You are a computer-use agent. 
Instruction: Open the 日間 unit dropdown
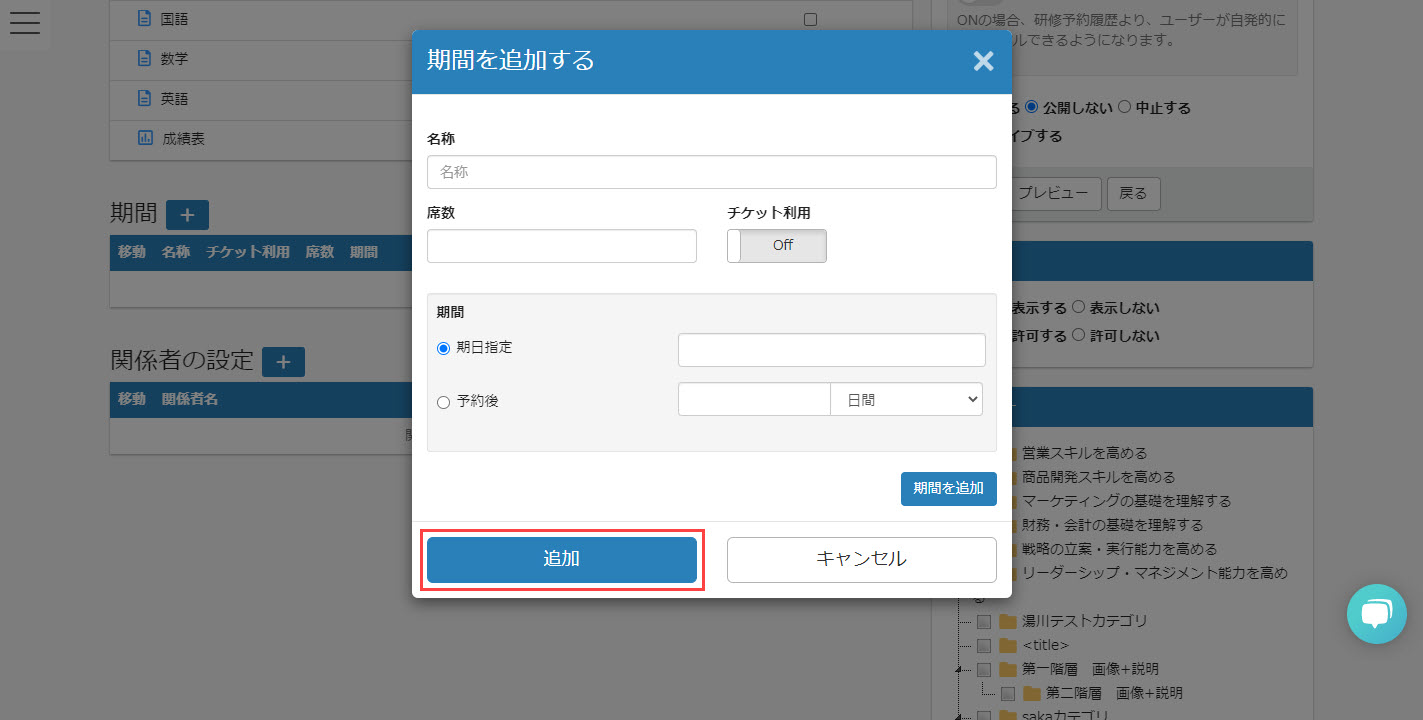click(x=906, y=399)
